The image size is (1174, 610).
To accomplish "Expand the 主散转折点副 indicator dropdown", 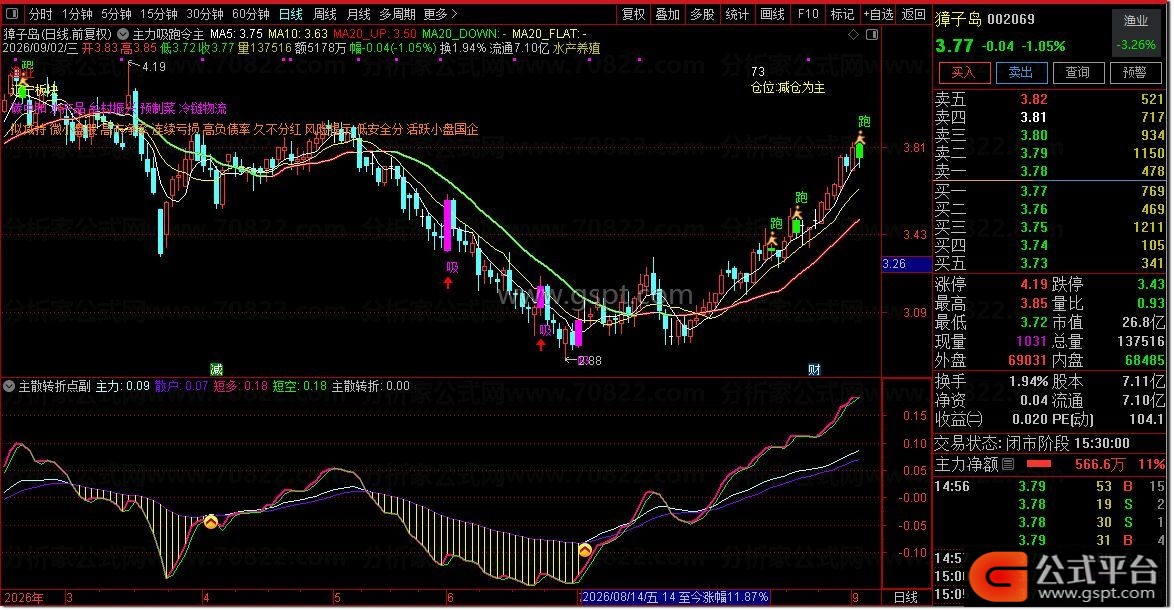I will (x=9, y=386).
